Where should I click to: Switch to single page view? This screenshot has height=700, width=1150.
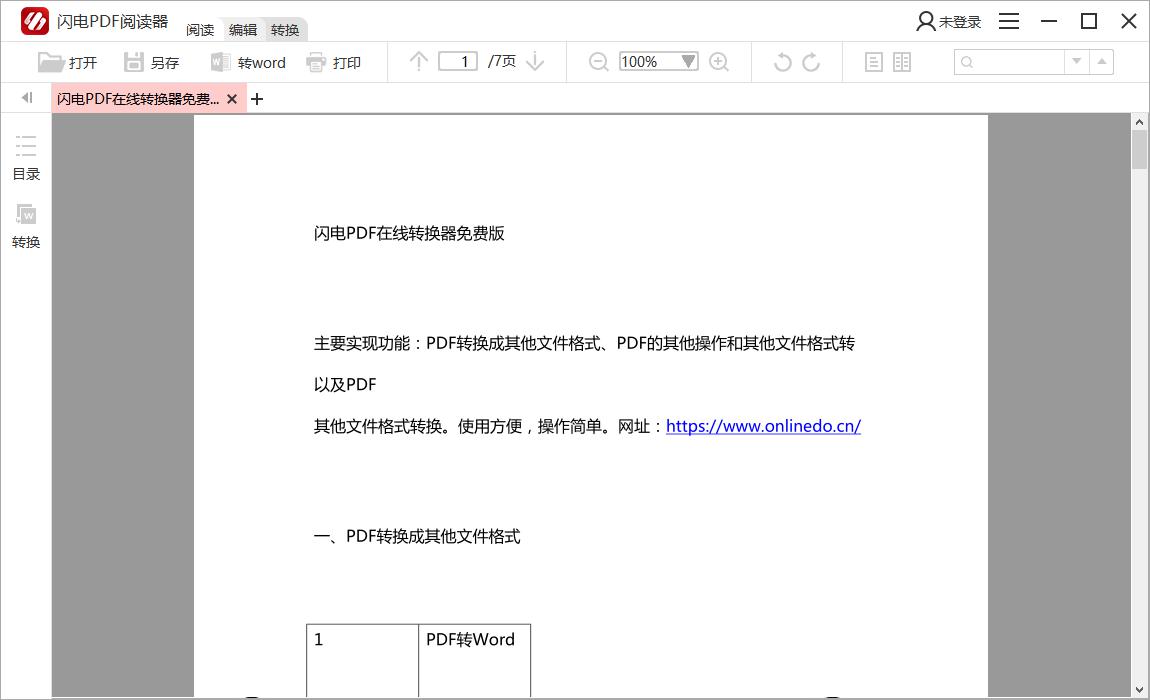coord(874,62)
